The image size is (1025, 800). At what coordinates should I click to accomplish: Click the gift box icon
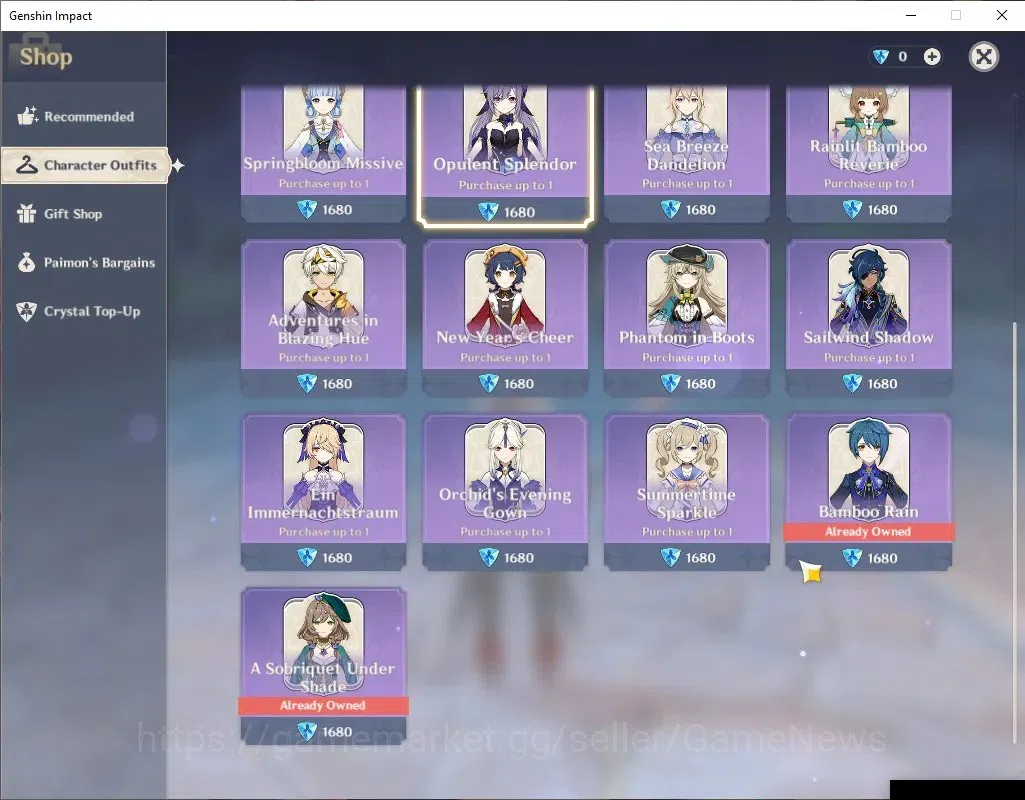tap(26, 214)
